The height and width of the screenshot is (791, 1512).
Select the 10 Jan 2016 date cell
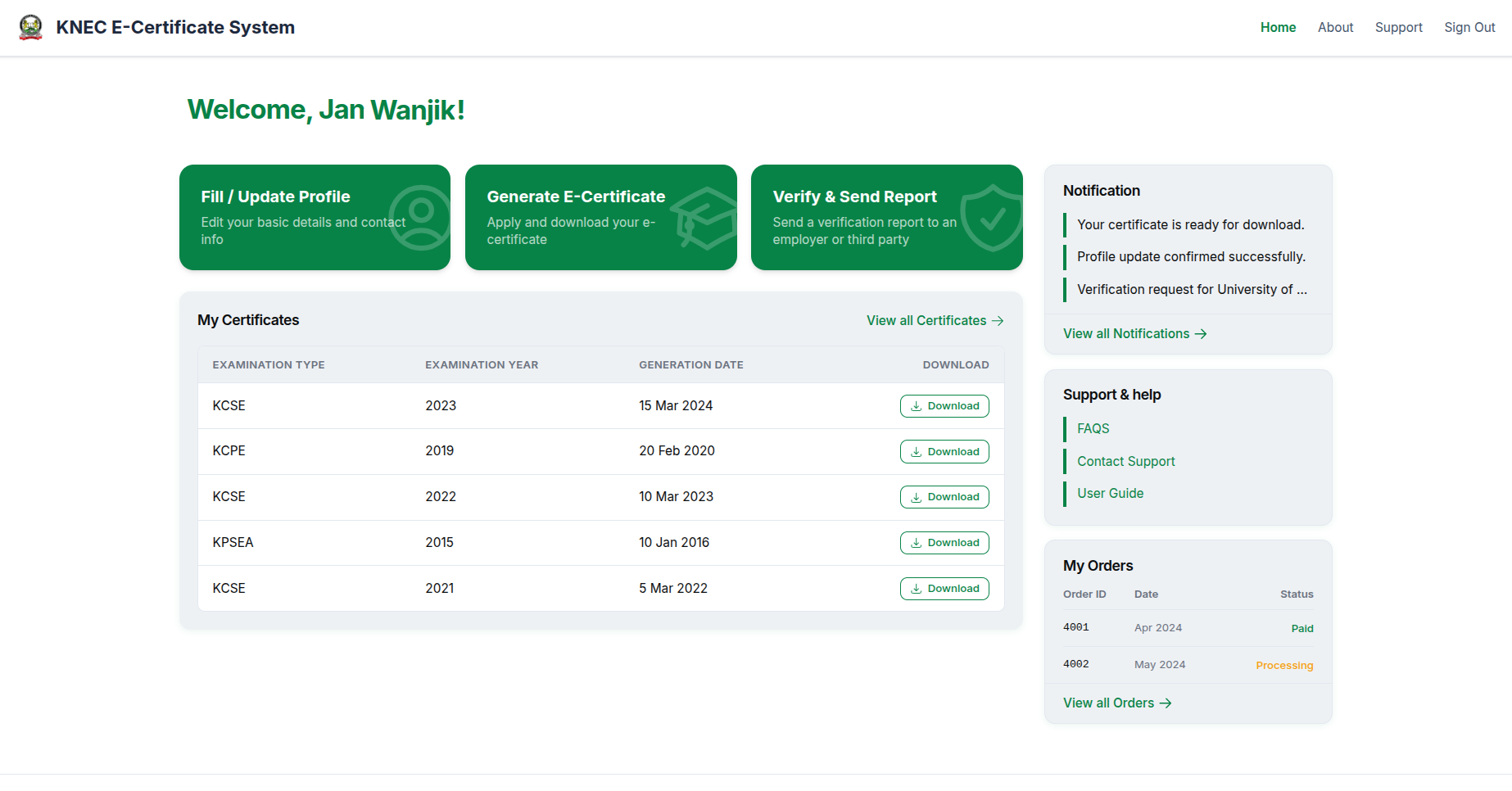[x=674, y=543]
